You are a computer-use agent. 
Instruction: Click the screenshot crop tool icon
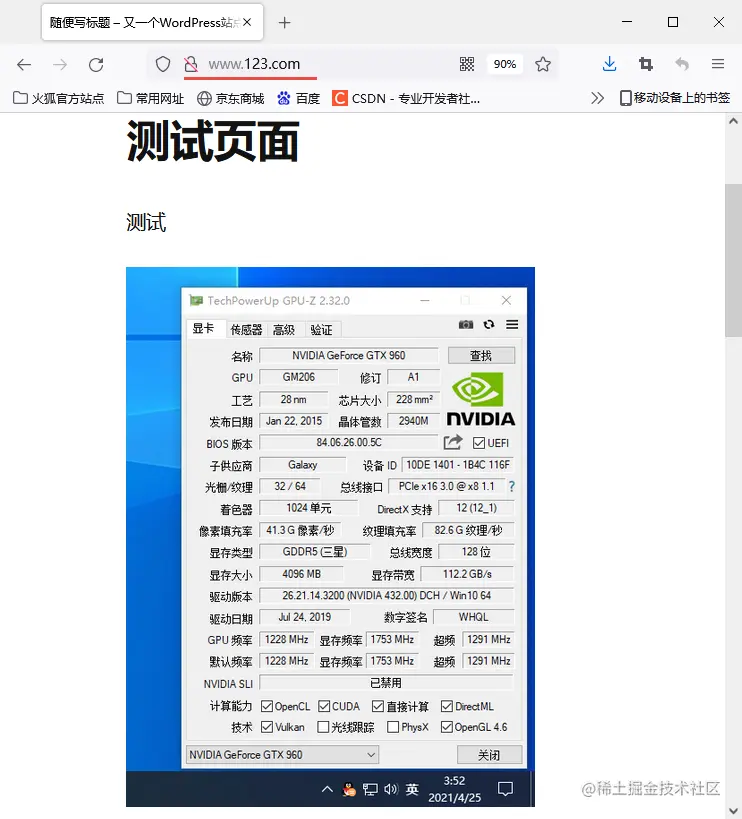[x=646, y=64]
